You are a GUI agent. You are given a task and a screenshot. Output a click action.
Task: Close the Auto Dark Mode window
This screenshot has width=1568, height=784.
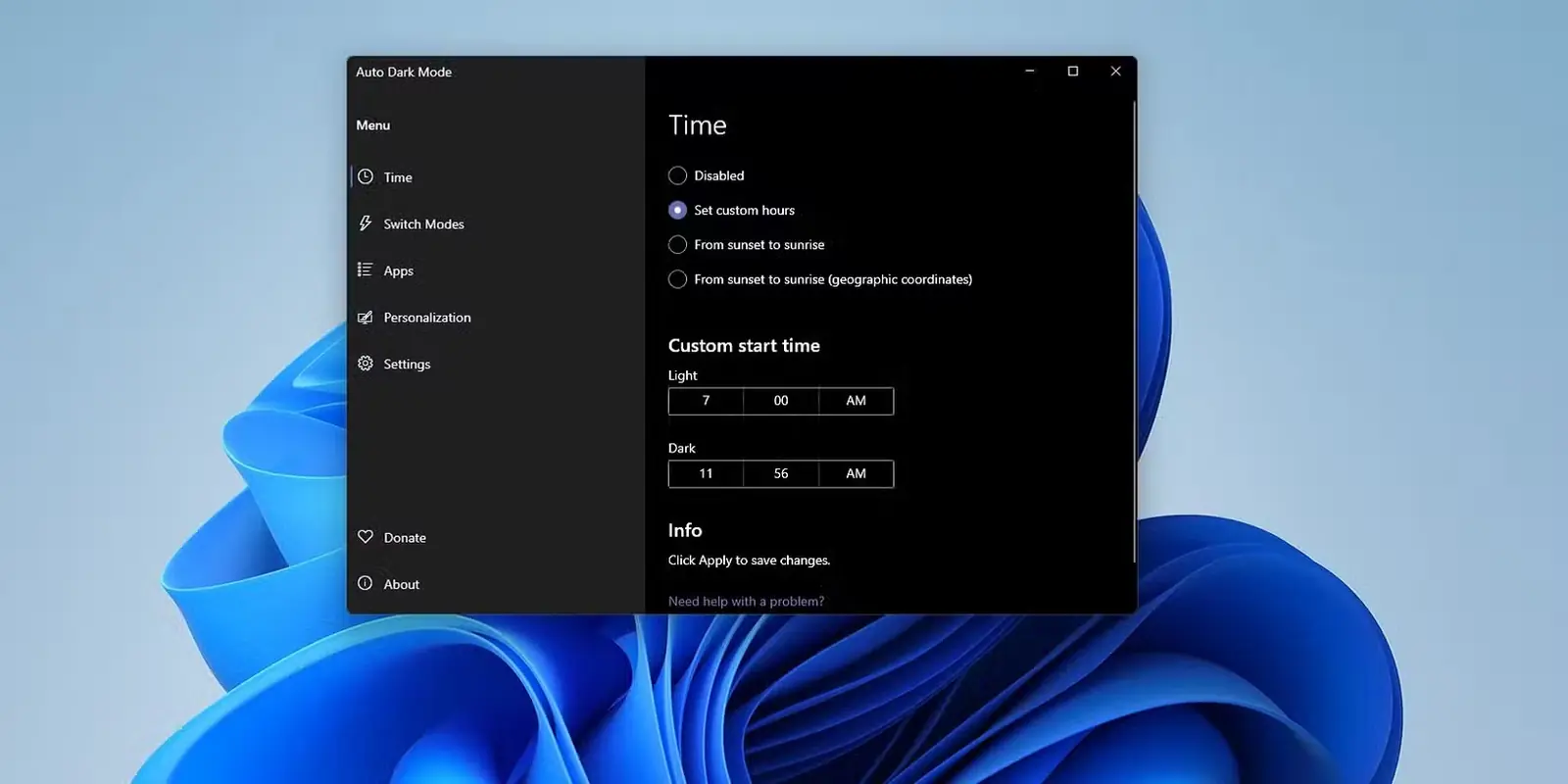(x=1115, y=72)
